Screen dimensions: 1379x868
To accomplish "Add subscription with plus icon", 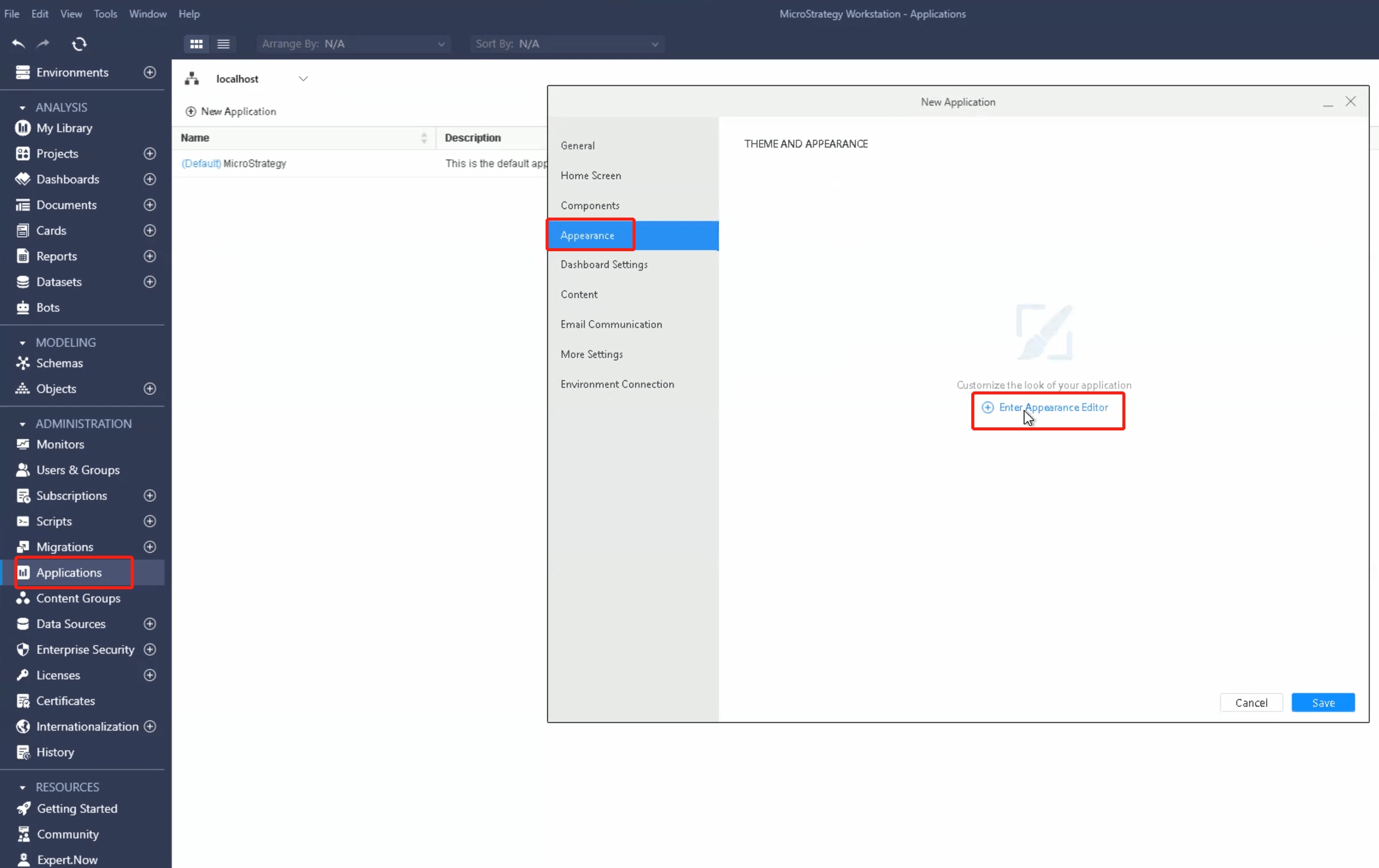I will [x=150, y=496].
